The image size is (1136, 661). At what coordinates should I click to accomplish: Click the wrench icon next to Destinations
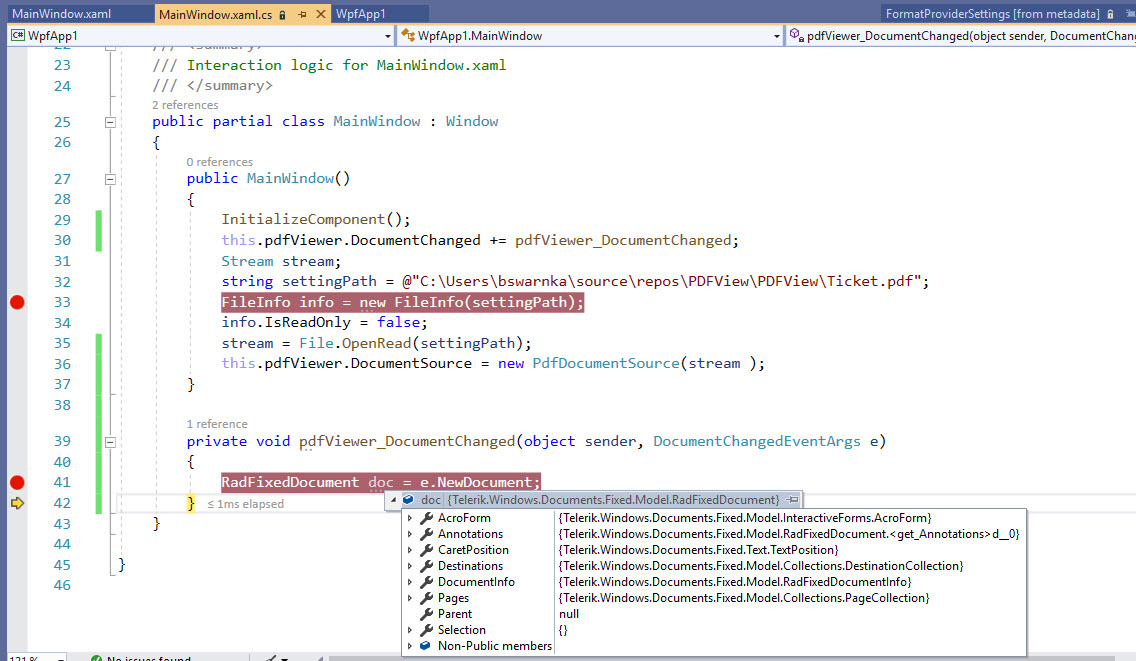click(x=427, y=566)
